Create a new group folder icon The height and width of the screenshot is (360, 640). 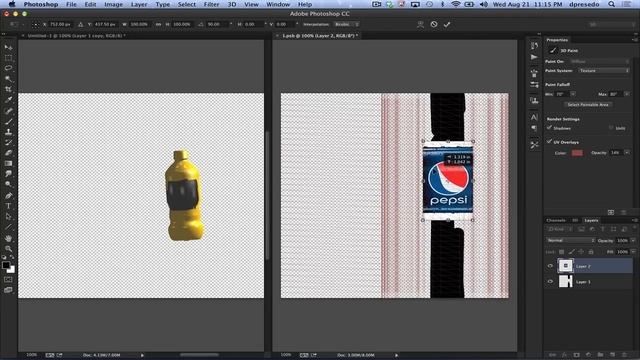click(600, 355)
